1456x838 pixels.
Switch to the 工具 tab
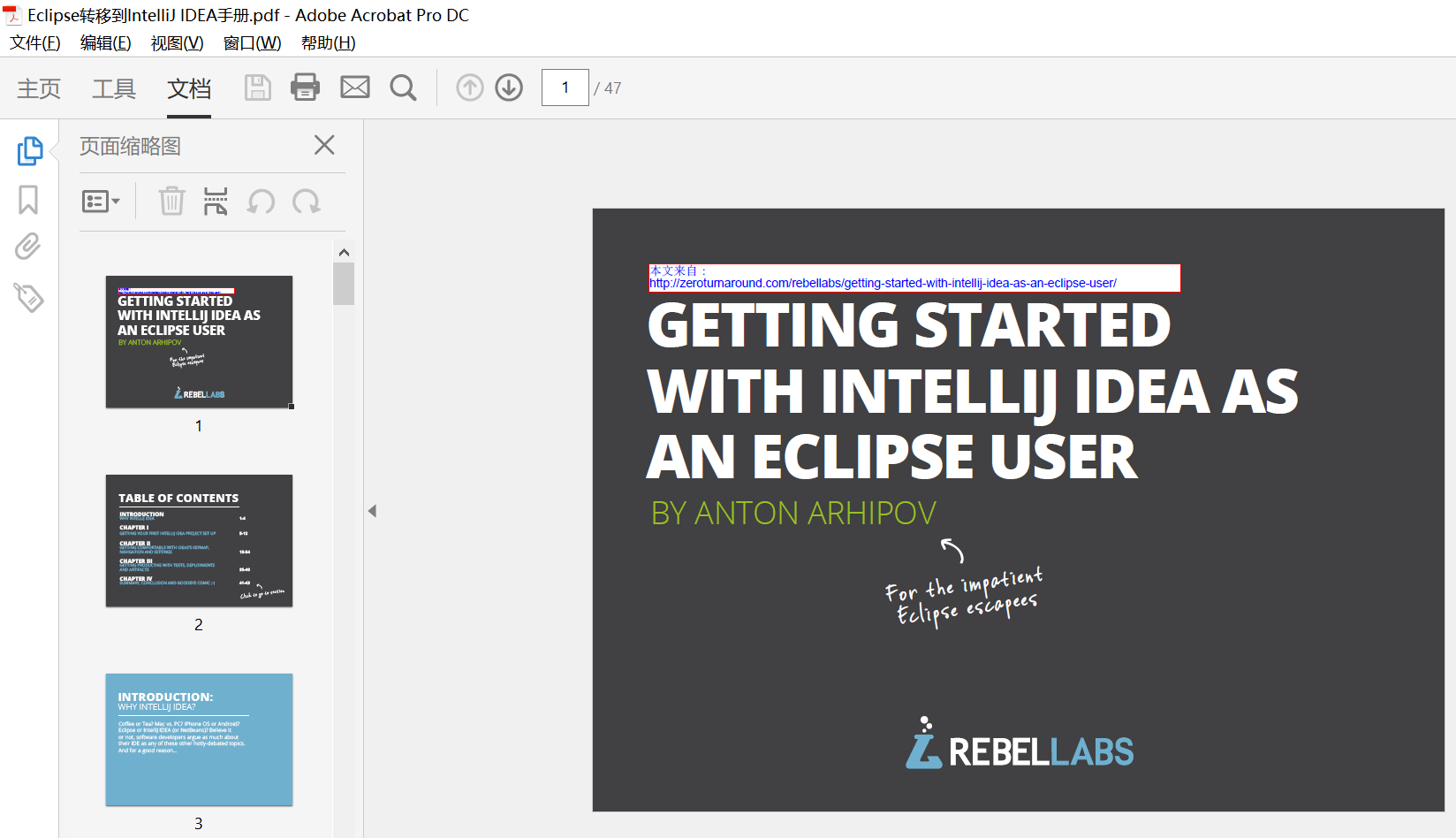click(114, 88)
